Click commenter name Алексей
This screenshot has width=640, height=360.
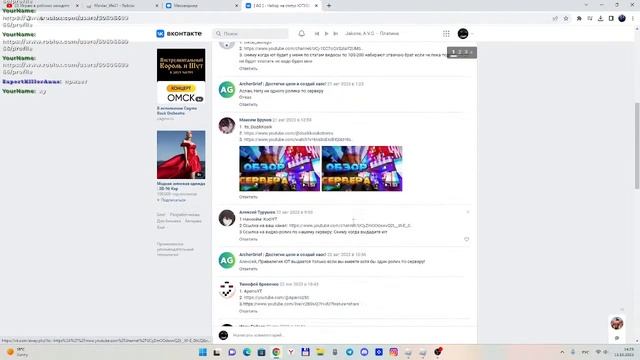[x=257, y=212]
